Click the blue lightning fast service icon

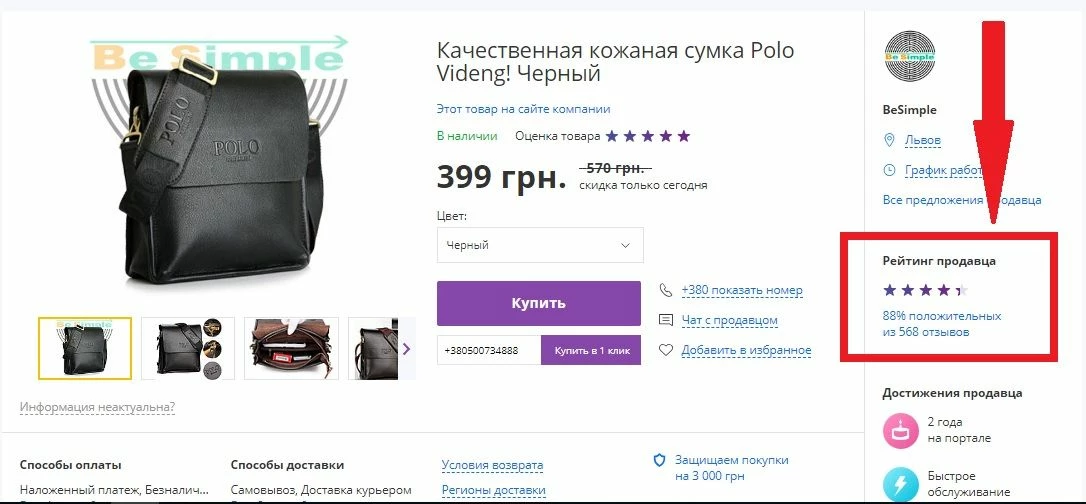coord(900,485)
